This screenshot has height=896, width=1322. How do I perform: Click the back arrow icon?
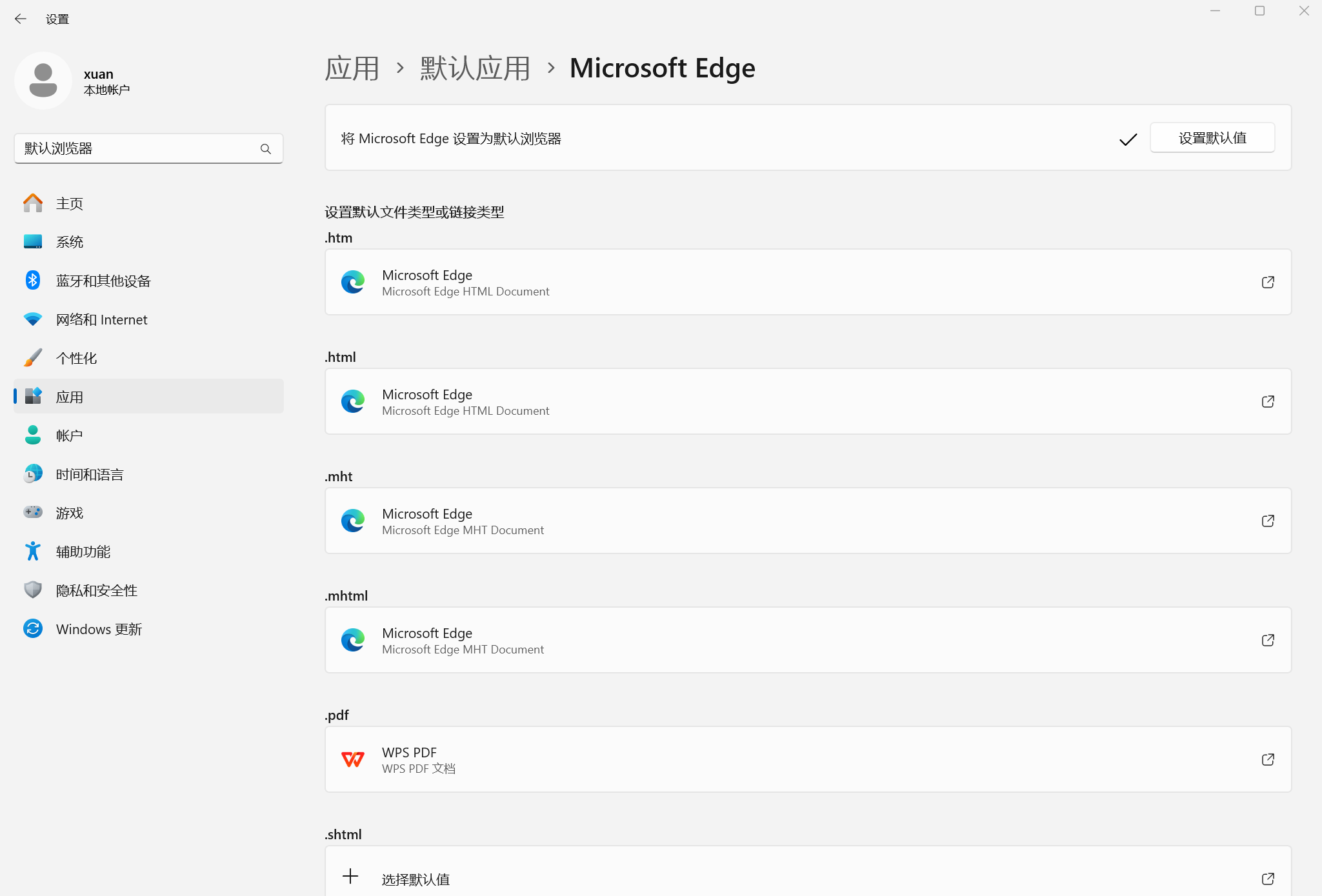[21, 19]
